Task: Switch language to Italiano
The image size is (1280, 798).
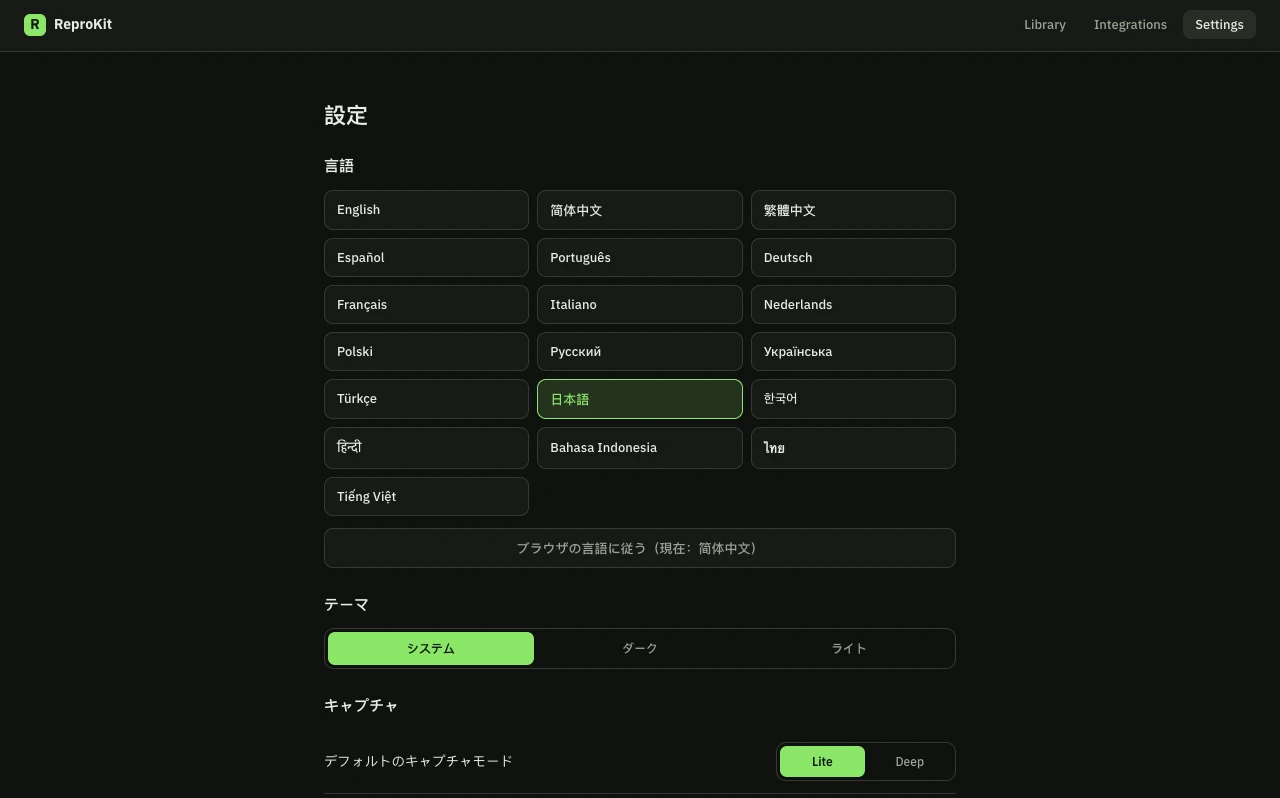Action: tap(640, 305)
